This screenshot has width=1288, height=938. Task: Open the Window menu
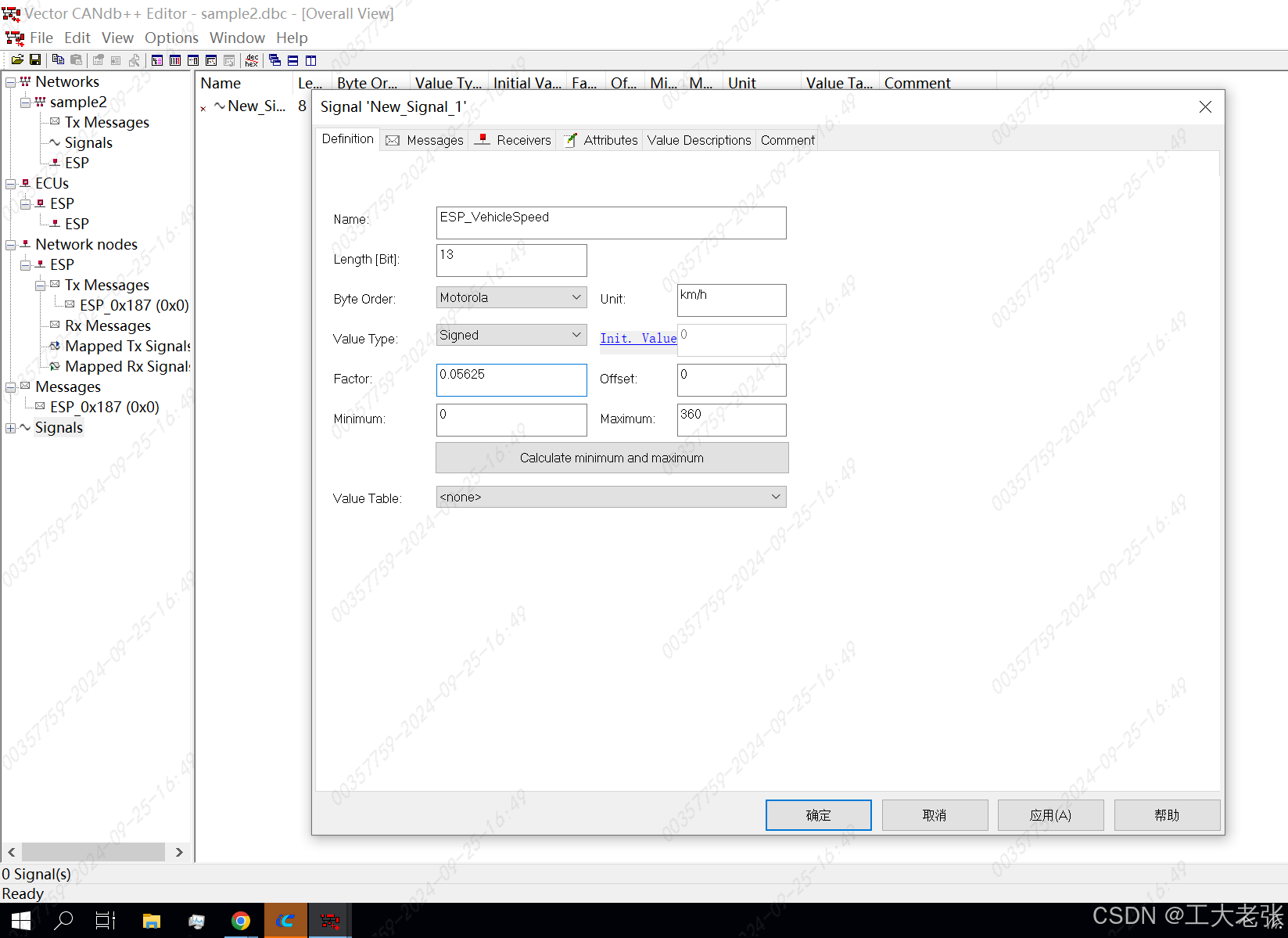(237, 38)
